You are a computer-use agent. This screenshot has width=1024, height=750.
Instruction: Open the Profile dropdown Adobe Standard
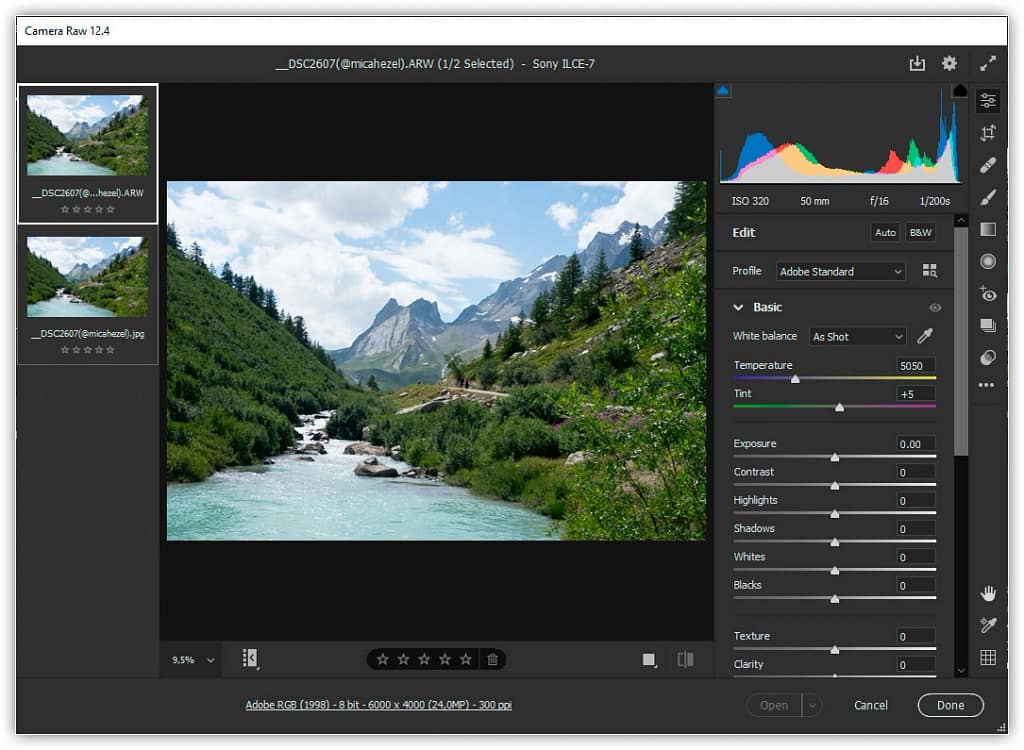pyautogui.click(x=840, y=271)
